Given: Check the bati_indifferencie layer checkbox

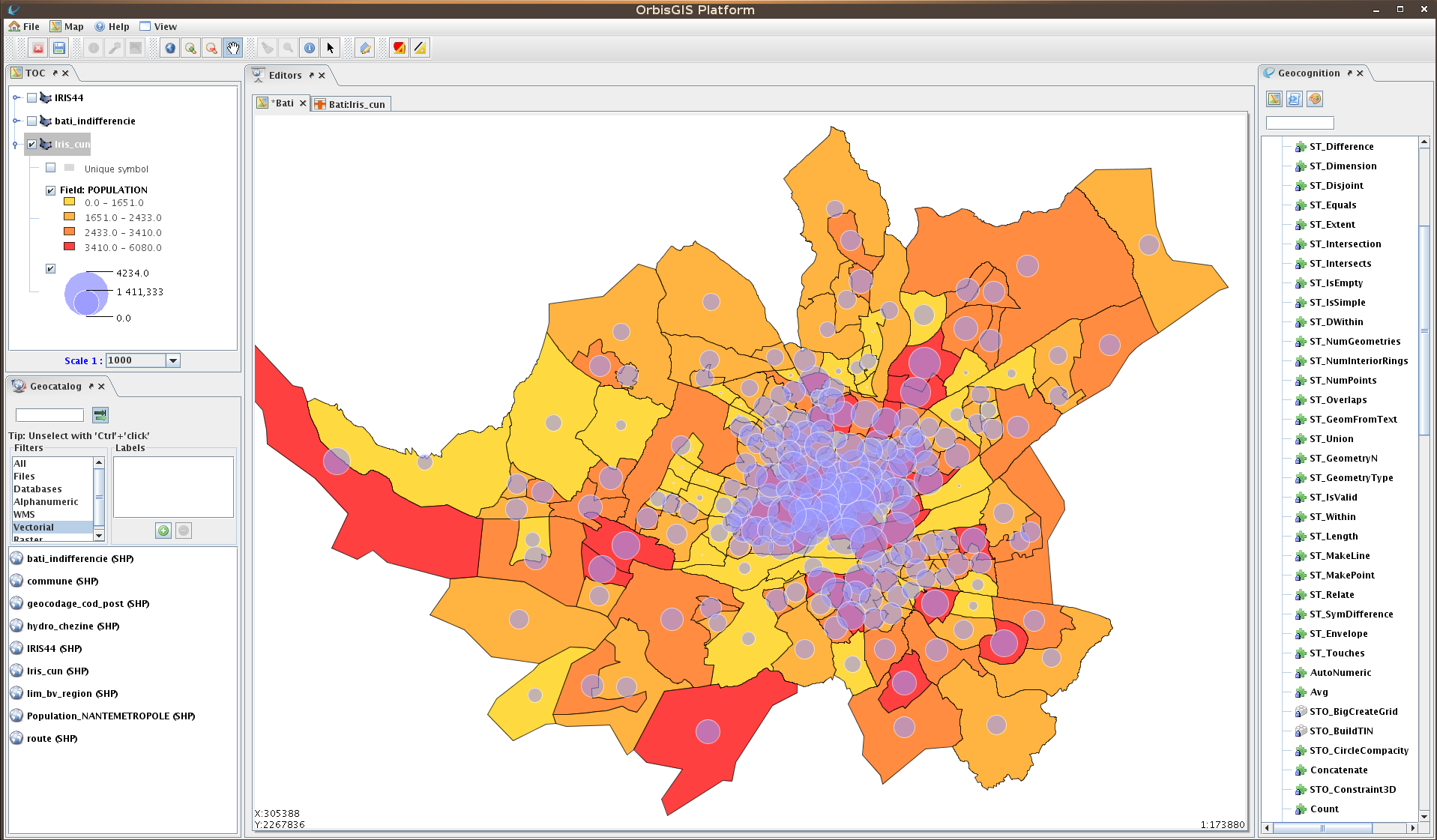Looking at the screenshot, I should point(31,121).
